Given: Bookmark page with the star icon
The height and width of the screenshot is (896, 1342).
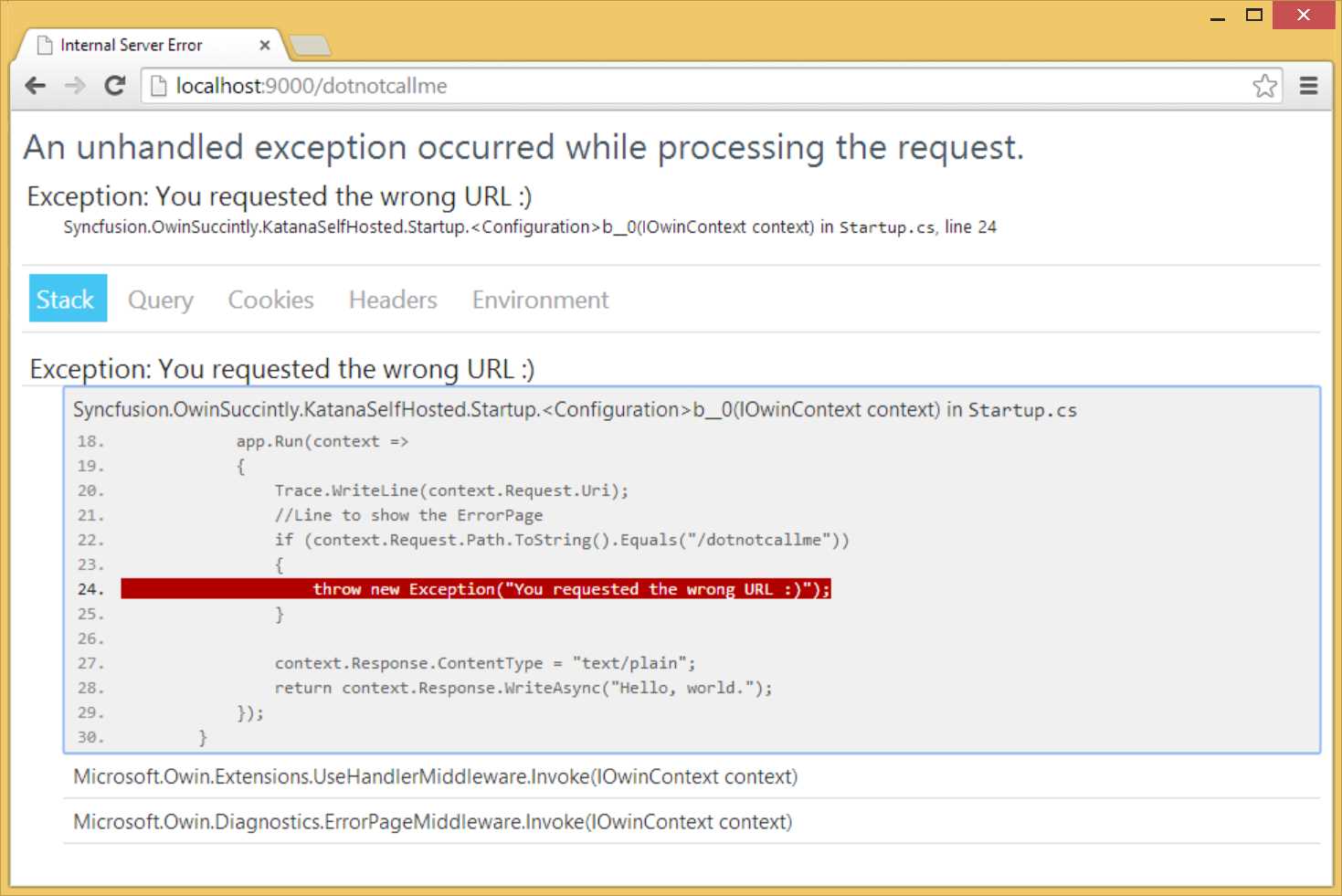Looking at the screenshot, I should (x=1265, y=86).
